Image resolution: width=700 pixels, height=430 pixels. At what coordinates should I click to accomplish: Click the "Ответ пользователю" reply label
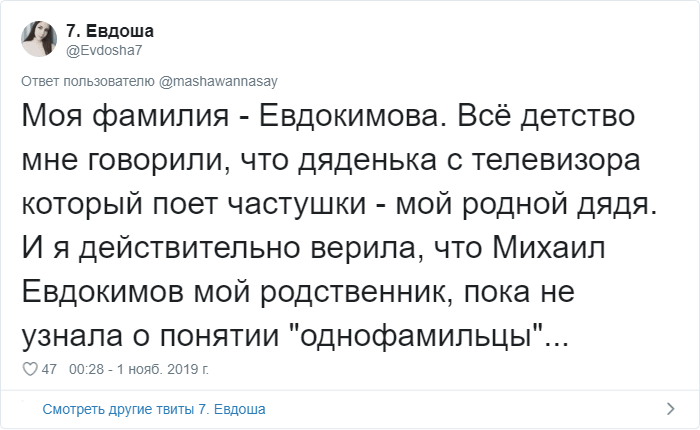click(x=87, y=81)
